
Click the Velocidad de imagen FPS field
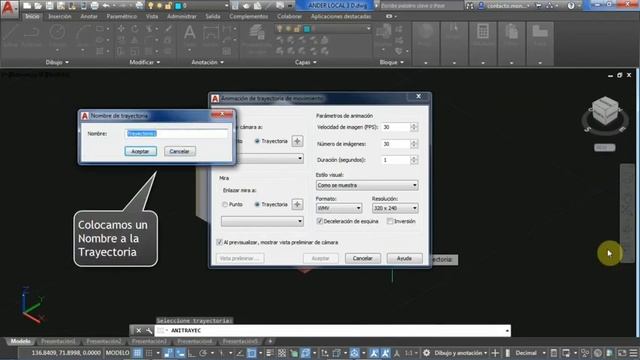click(396, 127)
